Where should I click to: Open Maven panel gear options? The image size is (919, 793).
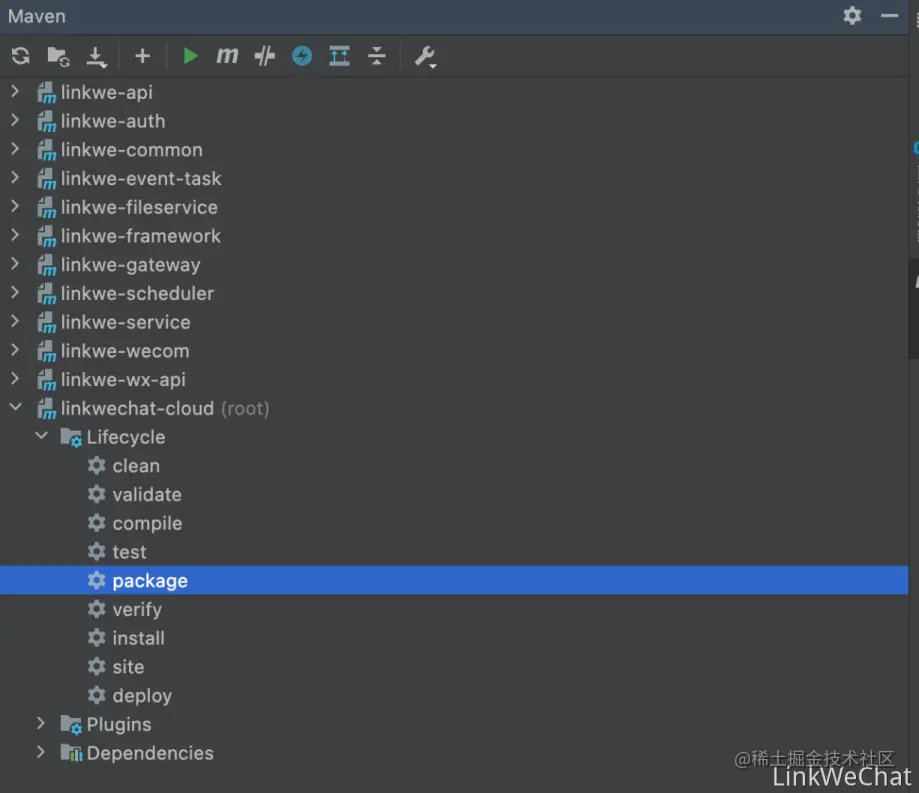tap(852, 15)
